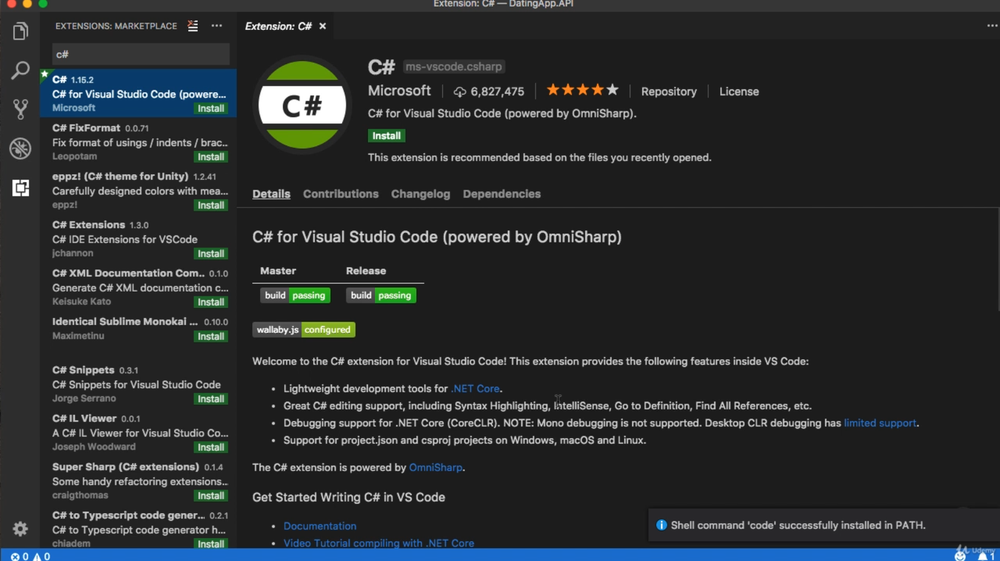Open the Documentation link
Viewport: 1000px width, 561px height.
[320, 526]
